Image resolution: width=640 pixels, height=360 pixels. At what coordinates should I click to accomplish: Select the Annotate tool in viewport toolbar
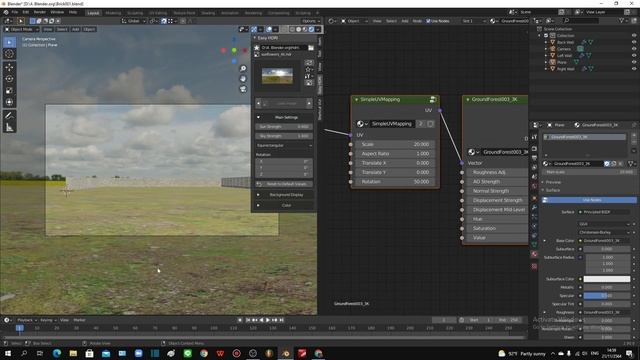point(9,116)
